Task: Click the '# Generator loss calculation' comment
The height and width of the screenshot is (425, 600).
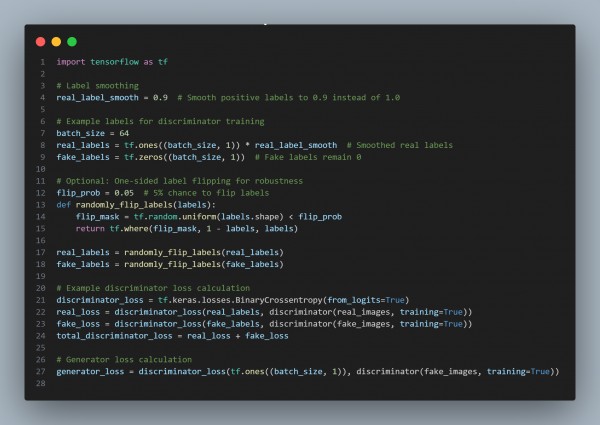Action: (x=124, y=360)
